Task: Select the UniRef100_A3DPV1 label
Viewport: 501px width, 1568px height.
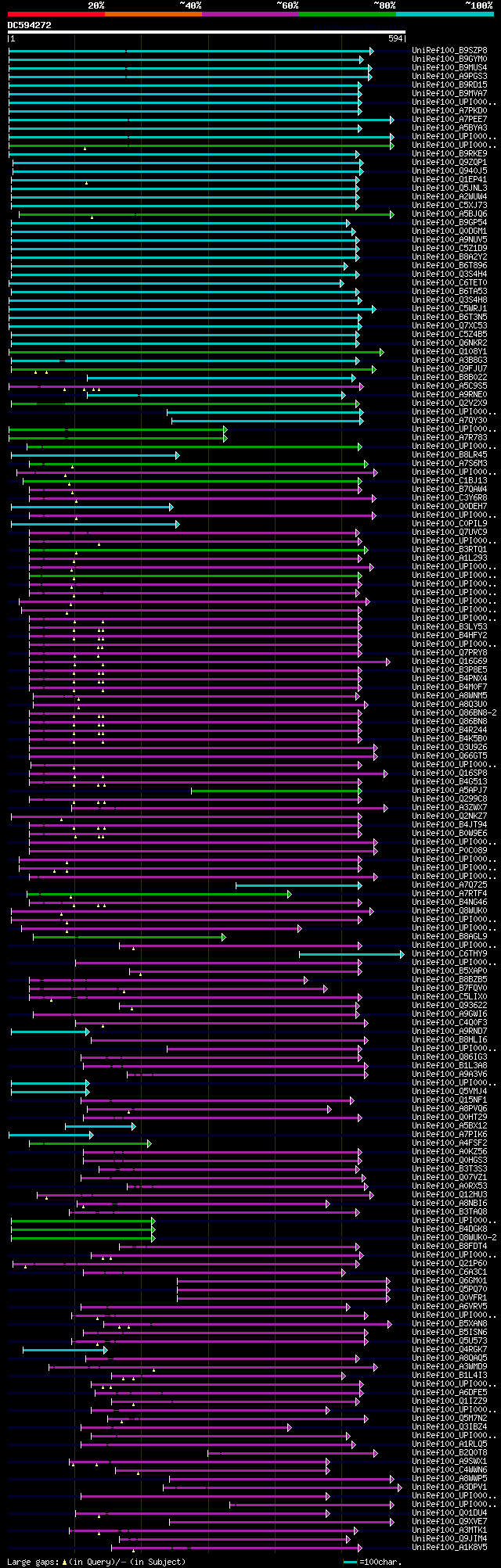Action: pos(449,1487)
